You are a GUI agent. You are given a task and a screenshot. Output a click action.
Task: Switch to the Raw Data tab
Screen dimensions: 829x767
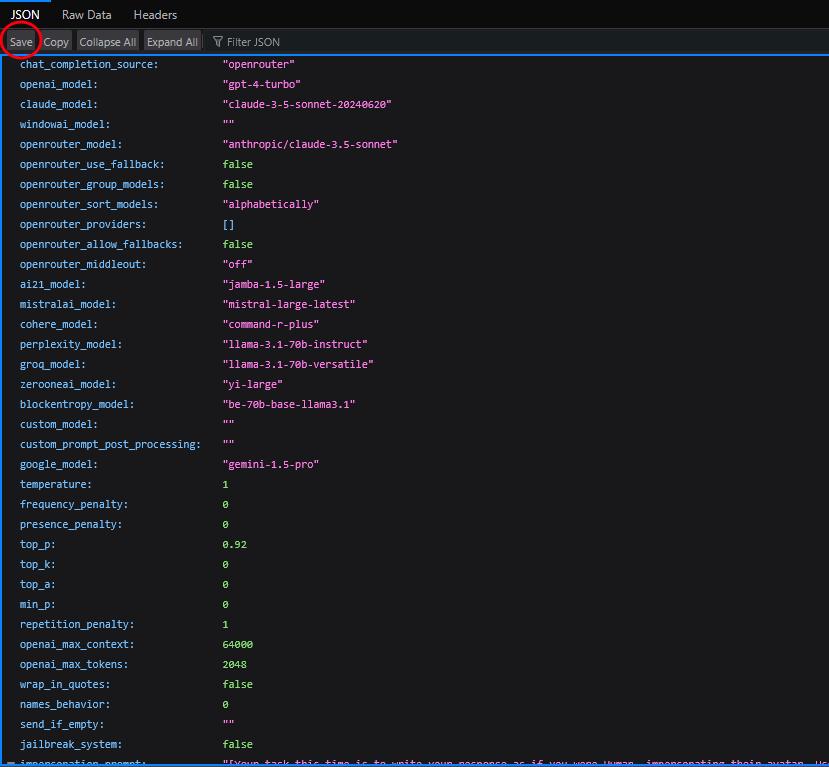[x=86, y=15]
